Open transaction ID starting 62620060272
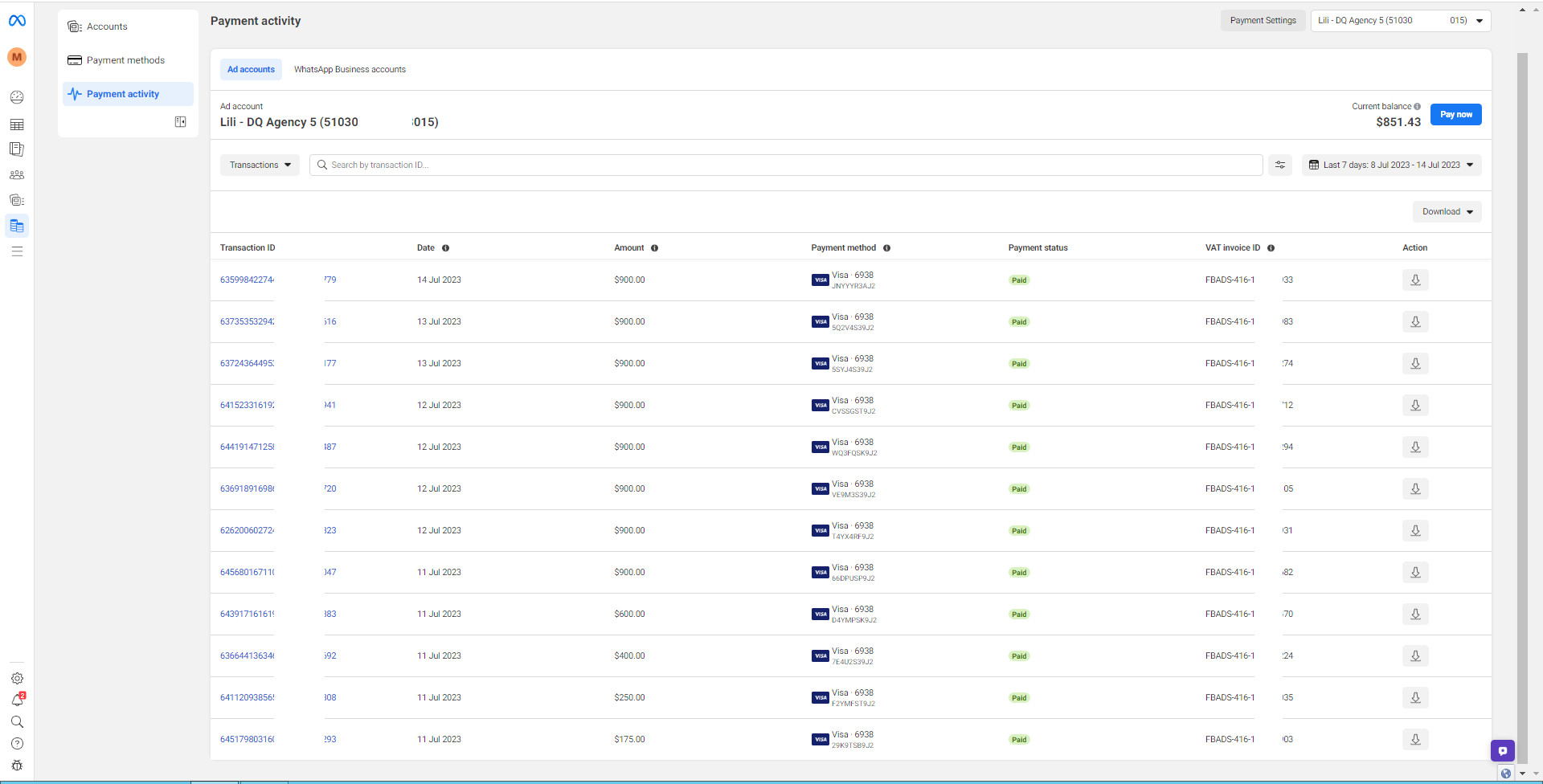This screenshot has height=784, width=1543. (x=278, y=531)
